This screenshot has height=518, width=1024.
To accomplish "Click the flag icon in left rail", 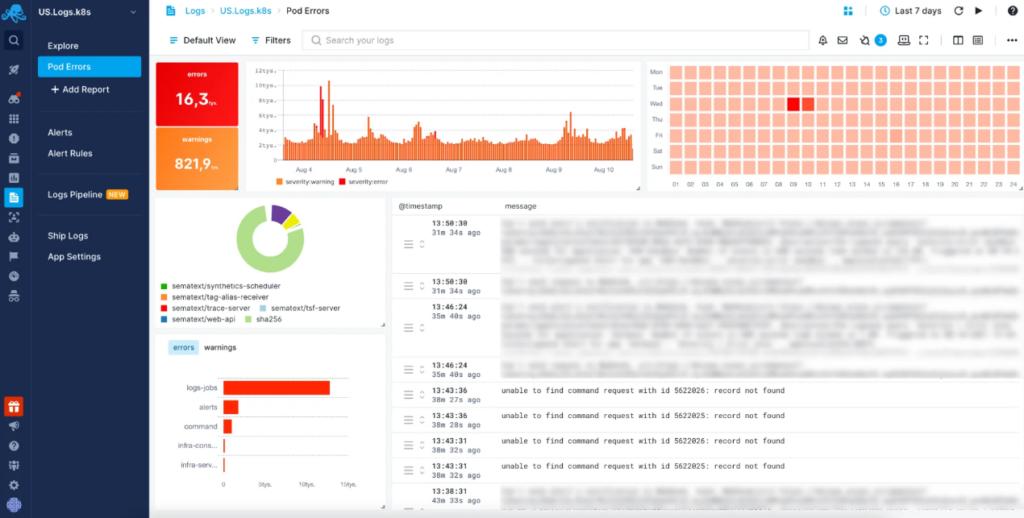I will pyautogui.click(x=14, y=256).
